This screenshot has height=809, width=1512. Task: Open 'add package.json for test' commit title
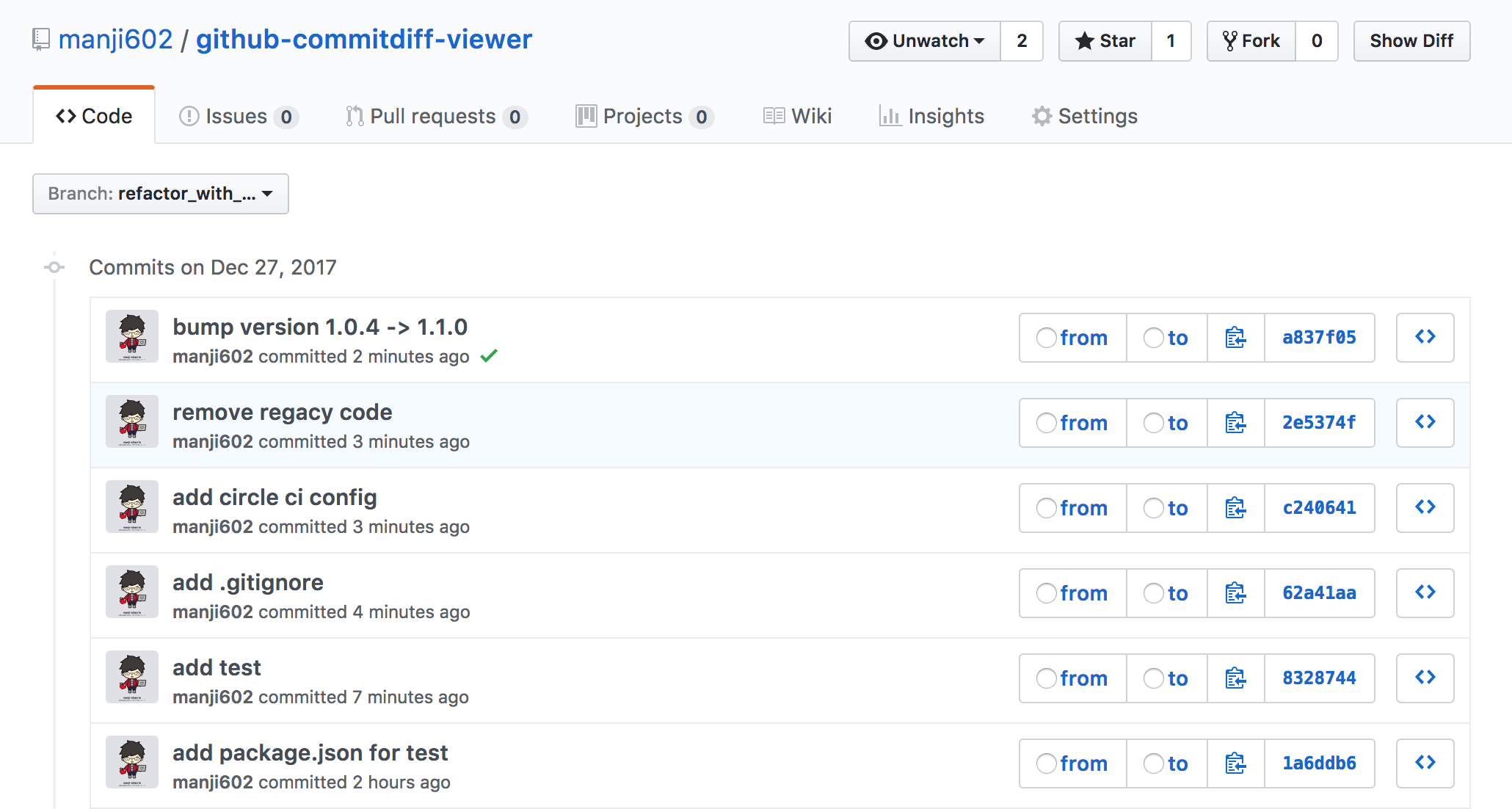310,753
